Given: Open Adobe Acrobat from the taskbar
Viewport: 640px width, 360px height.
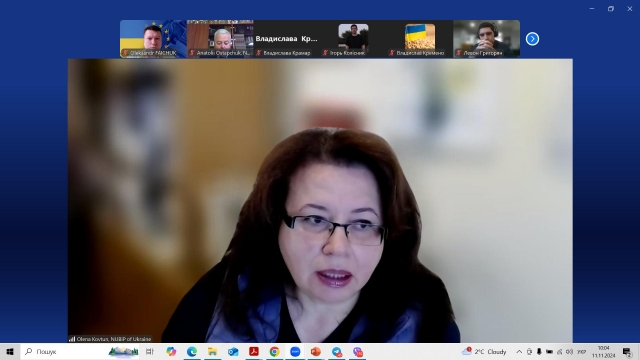Looking at the screenshot, I should click(254, 351).
